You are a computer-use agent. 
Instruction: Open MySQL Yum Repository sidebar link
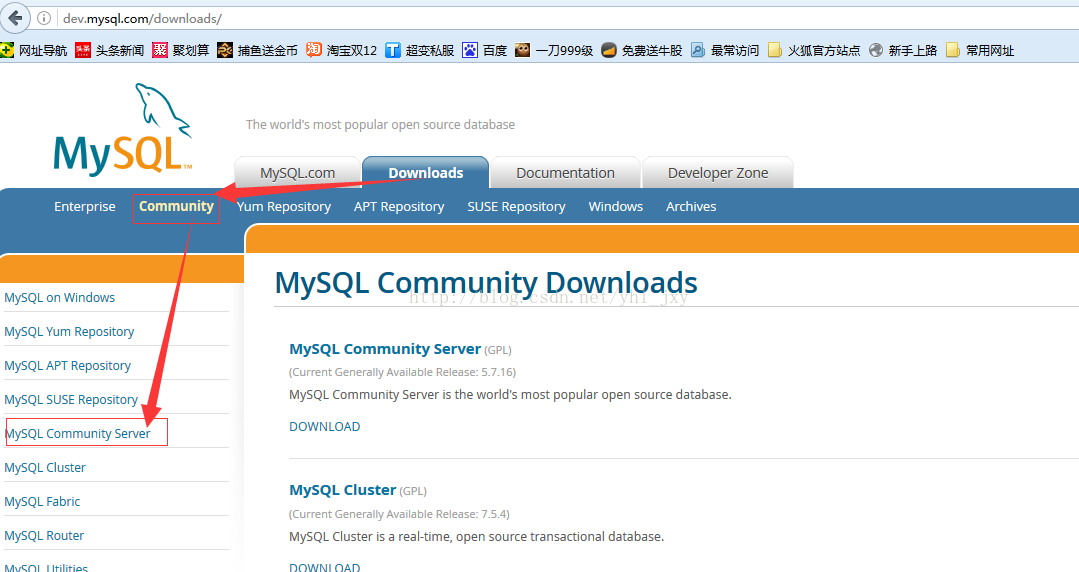click(69, 332)
